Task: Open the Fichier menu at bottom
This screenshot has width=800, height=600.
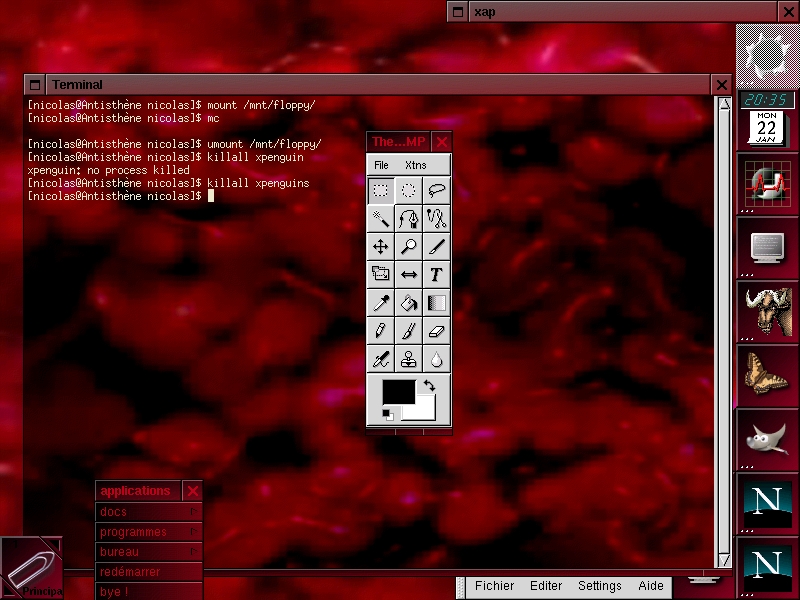Action: 494,586
